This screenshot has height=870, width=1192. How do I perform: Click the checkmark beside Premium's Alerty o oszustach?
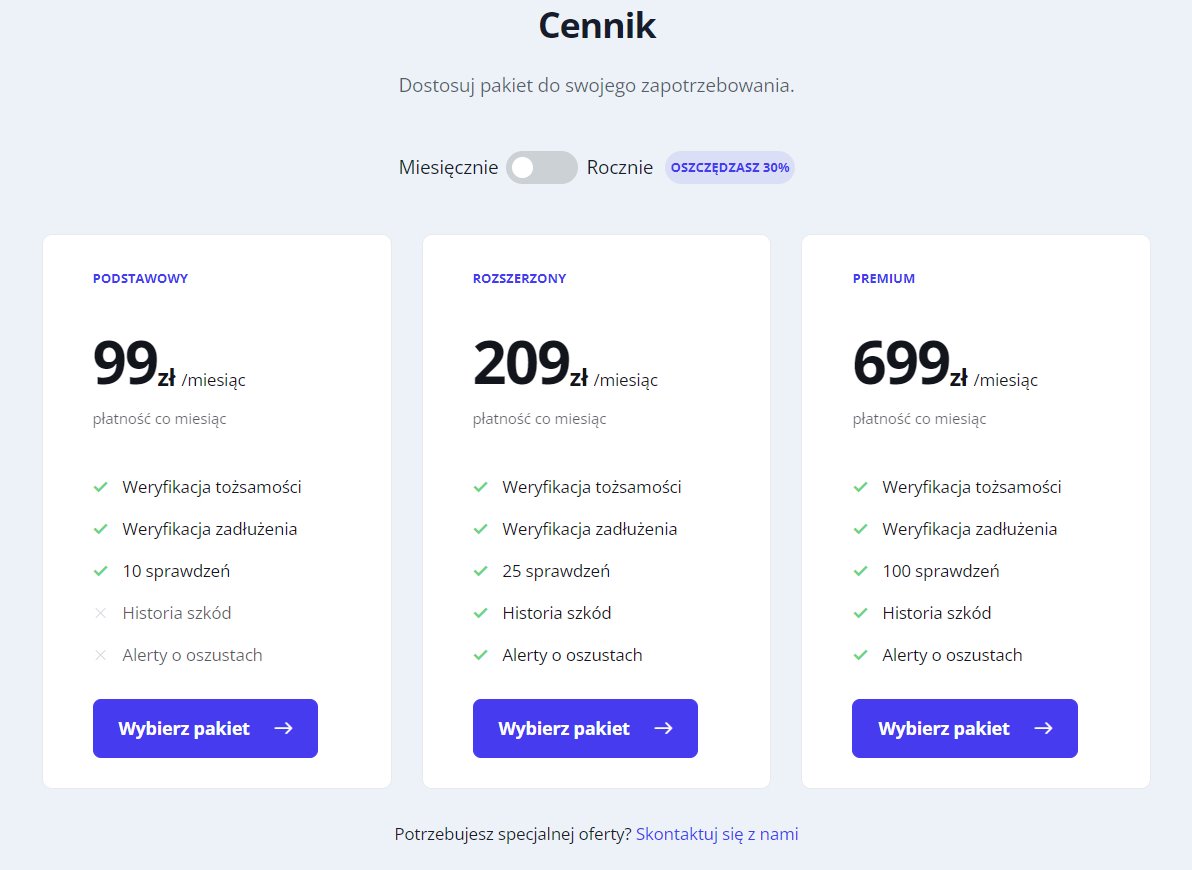(860, 655)
